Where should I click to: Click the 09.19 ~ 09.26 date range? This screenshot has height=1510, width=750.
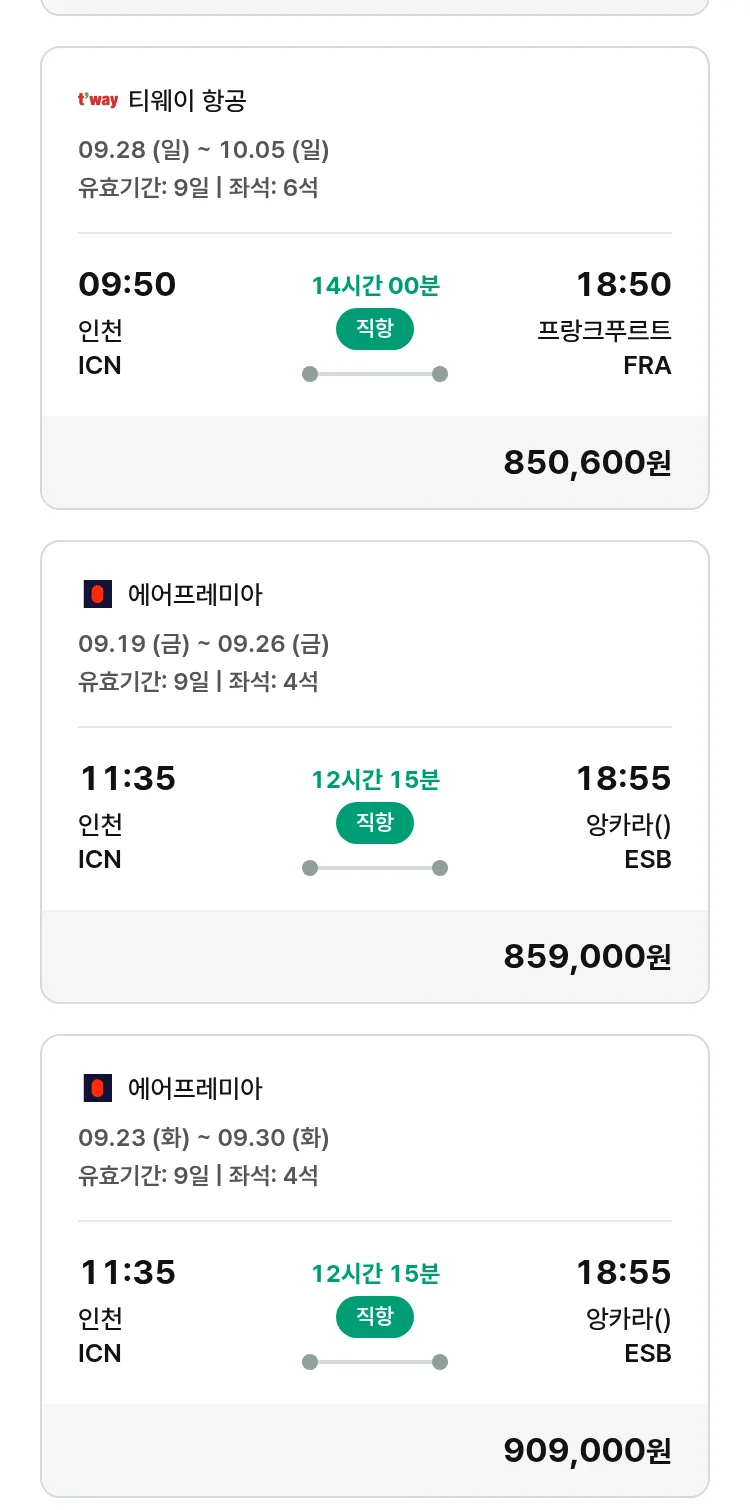point(204,644)
